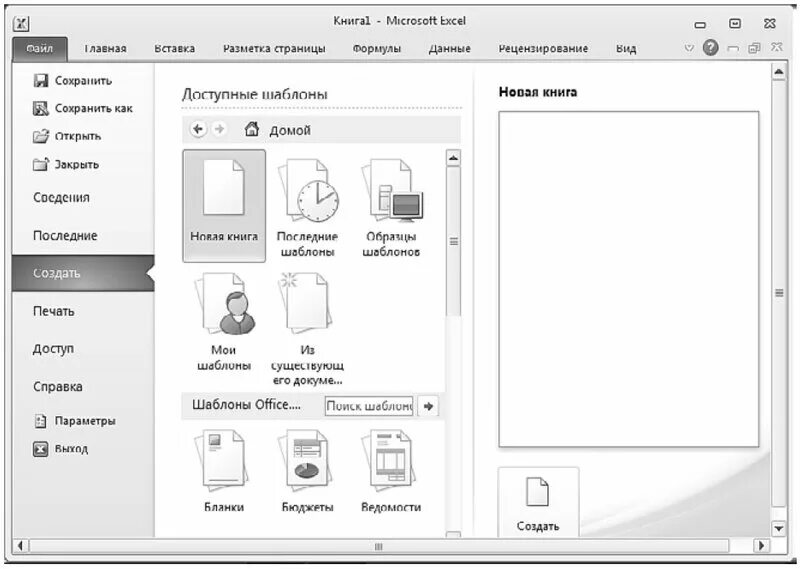Open the Доступ sharing section

53,349
